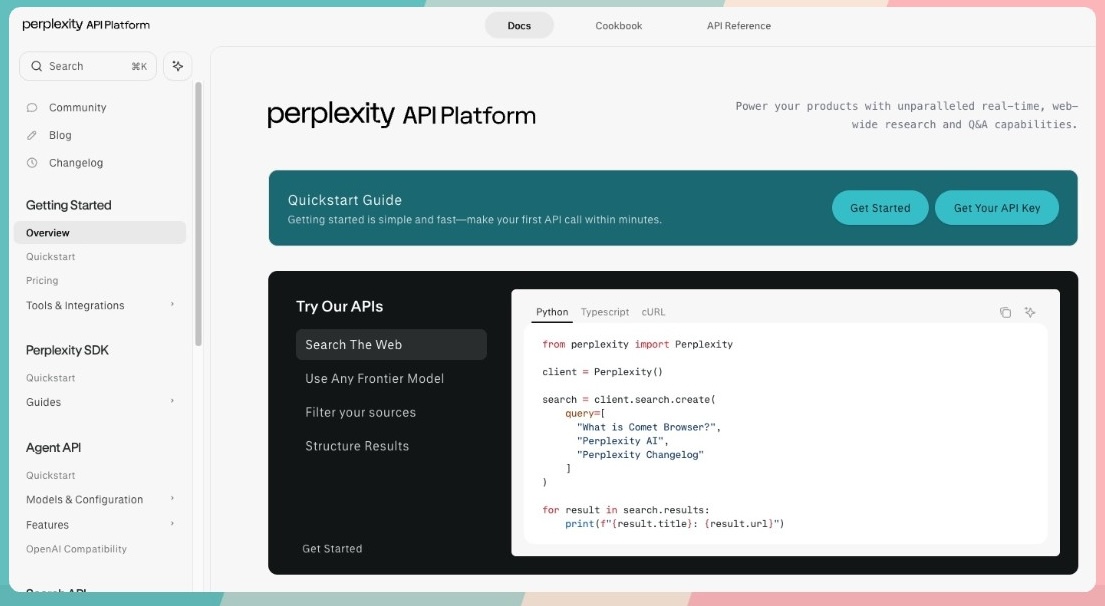
Task: Expand the Guides section
Action: tap(170, 402)
